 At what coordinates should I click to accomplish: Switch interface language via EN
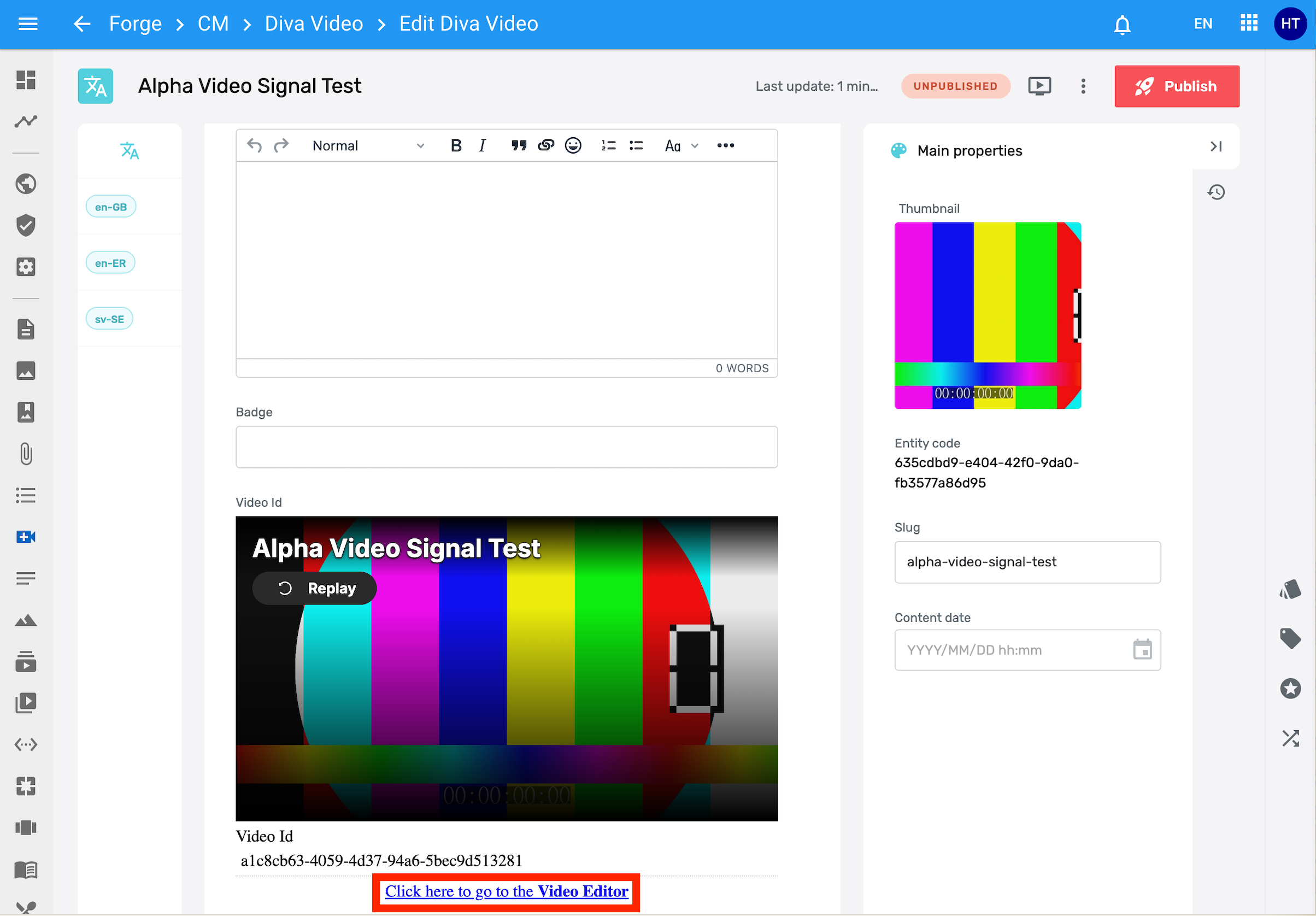pos(1202,24)
